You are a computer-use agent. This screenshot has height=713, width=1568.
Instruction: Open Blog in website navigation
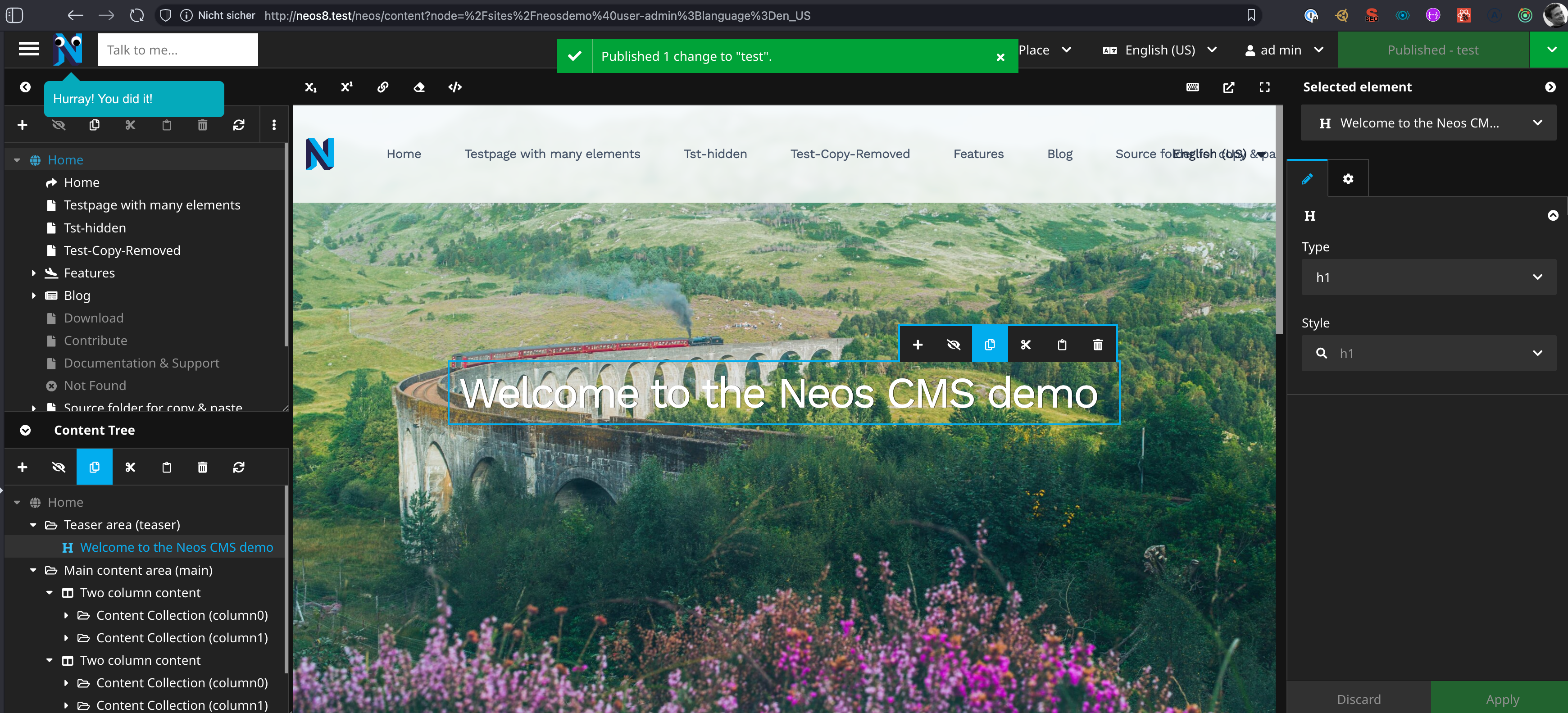(x=1060, y=154)
